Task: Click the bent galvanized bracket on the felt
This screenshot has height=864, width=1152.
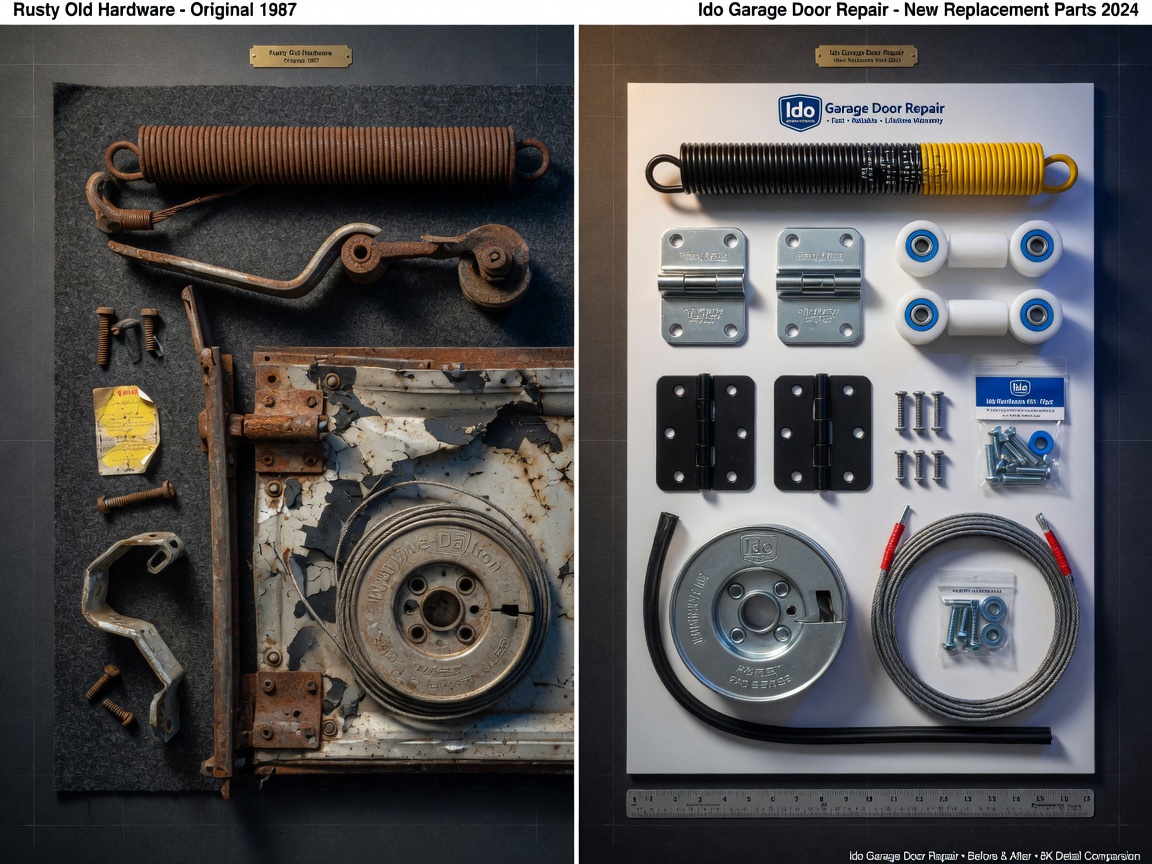Action: (134, 636)
